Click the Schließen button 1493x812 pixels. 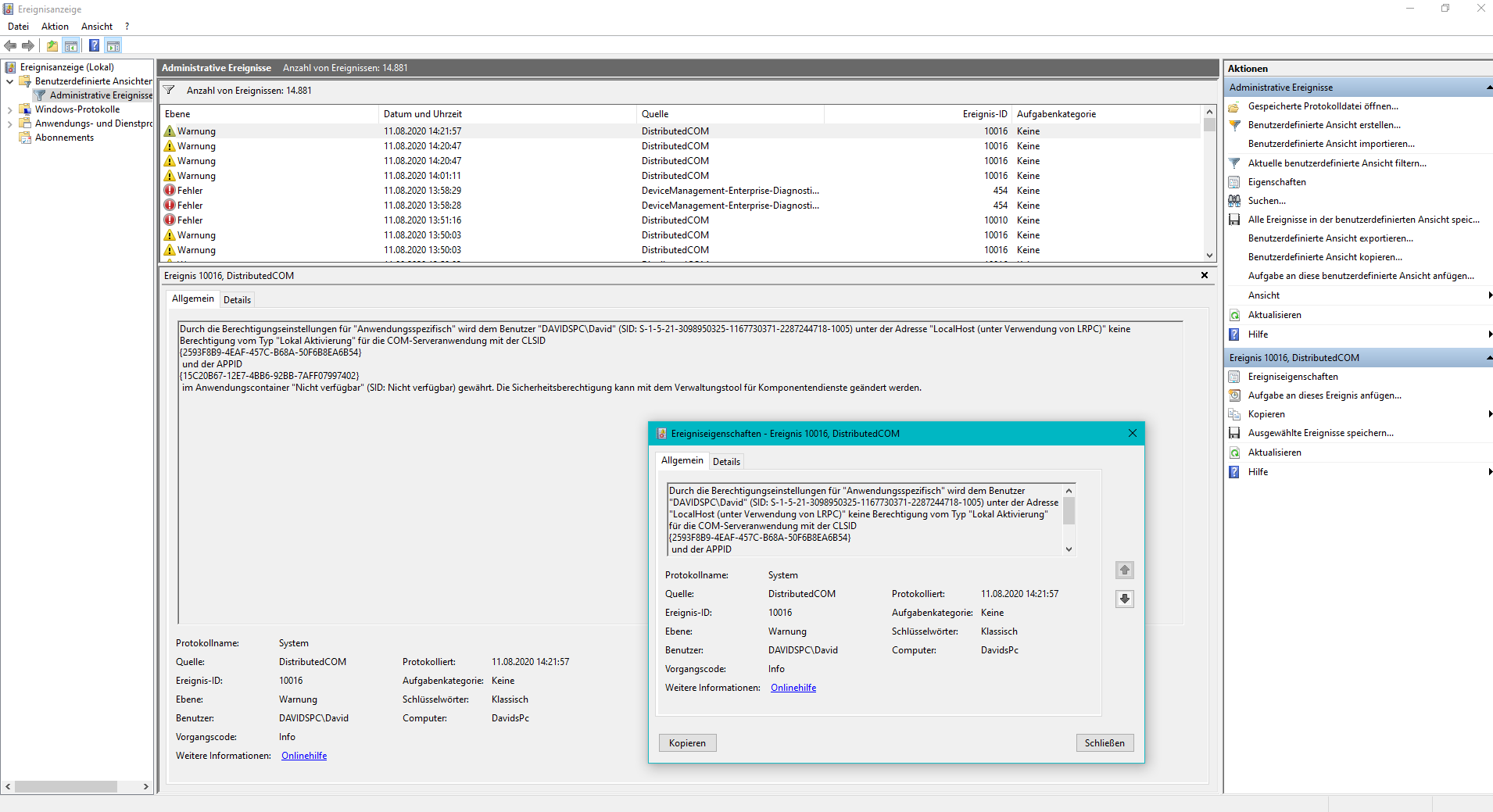[1105, 743]
